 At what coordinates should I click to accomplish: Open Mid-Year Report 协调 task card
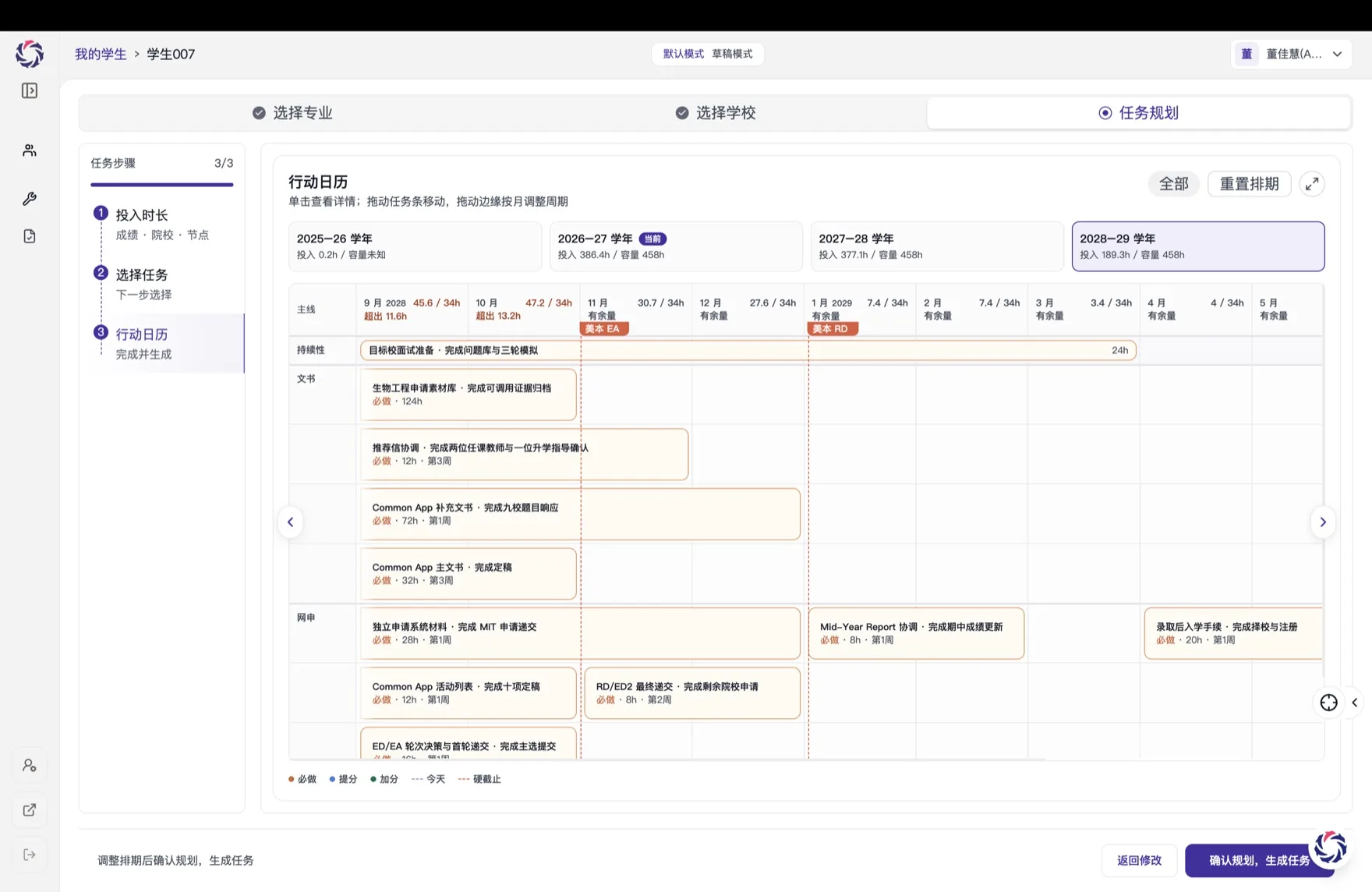[916, 633]
